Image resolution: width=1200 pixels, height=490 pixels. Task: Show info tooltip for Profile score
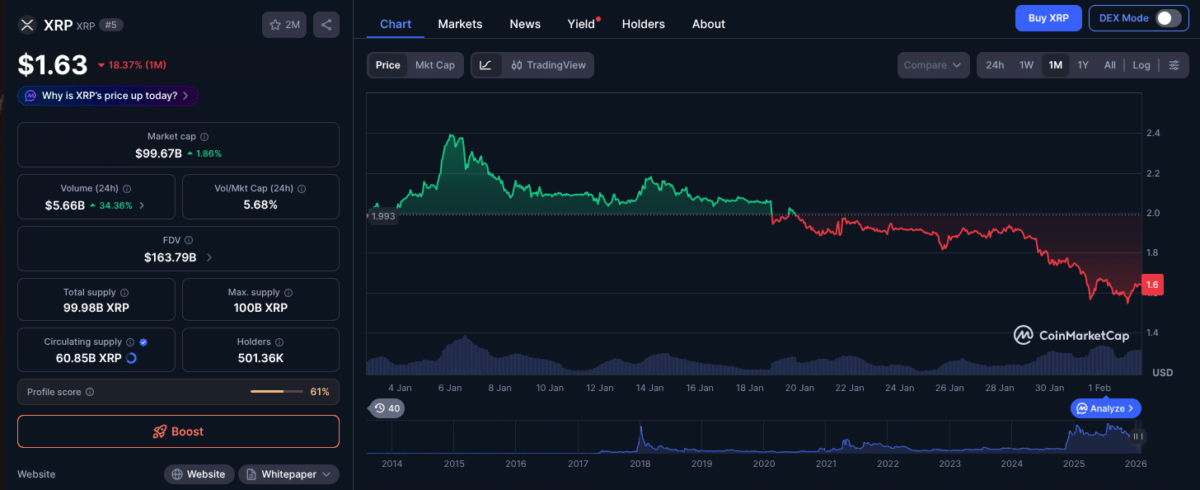coord(90,392)
